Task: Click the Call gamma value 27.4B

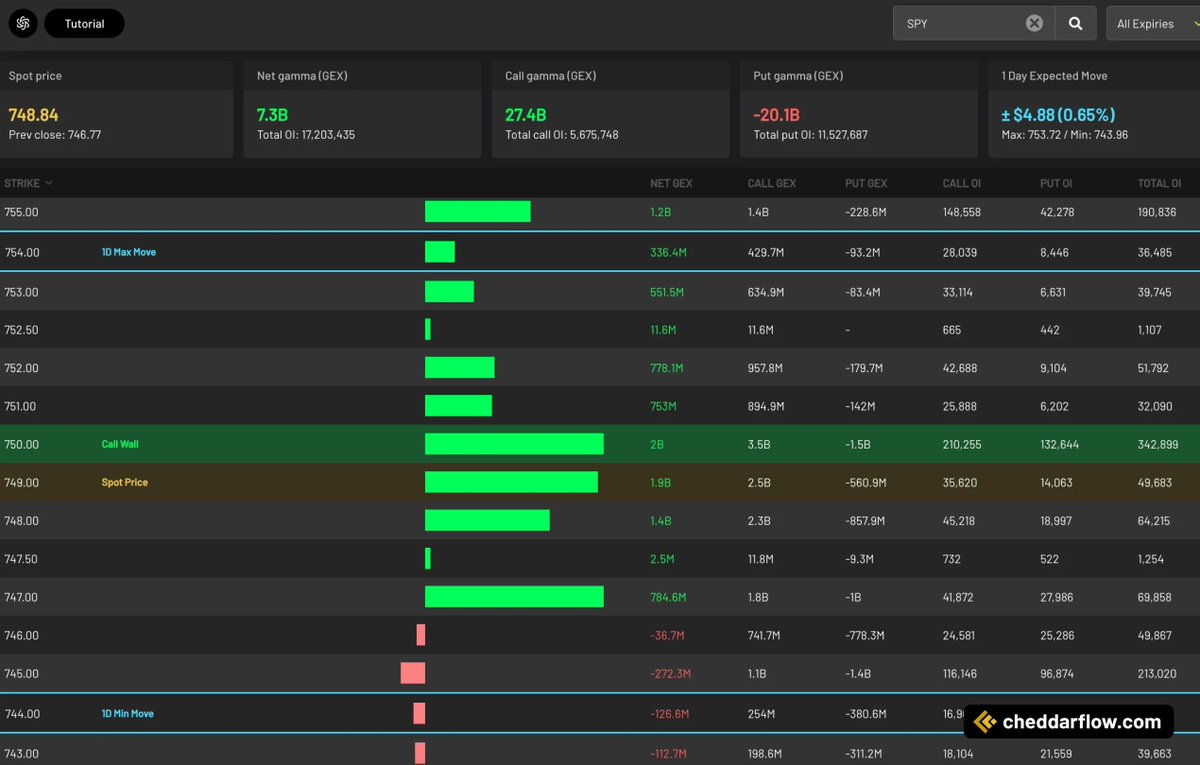Action: click(525, 115)
